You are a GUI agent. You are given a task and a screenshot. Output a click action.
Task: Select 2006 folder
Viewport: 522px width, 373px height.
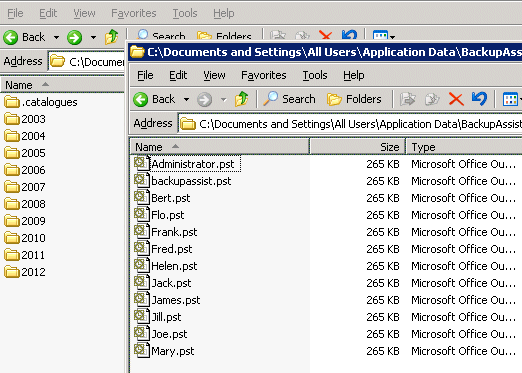(25, 170)
